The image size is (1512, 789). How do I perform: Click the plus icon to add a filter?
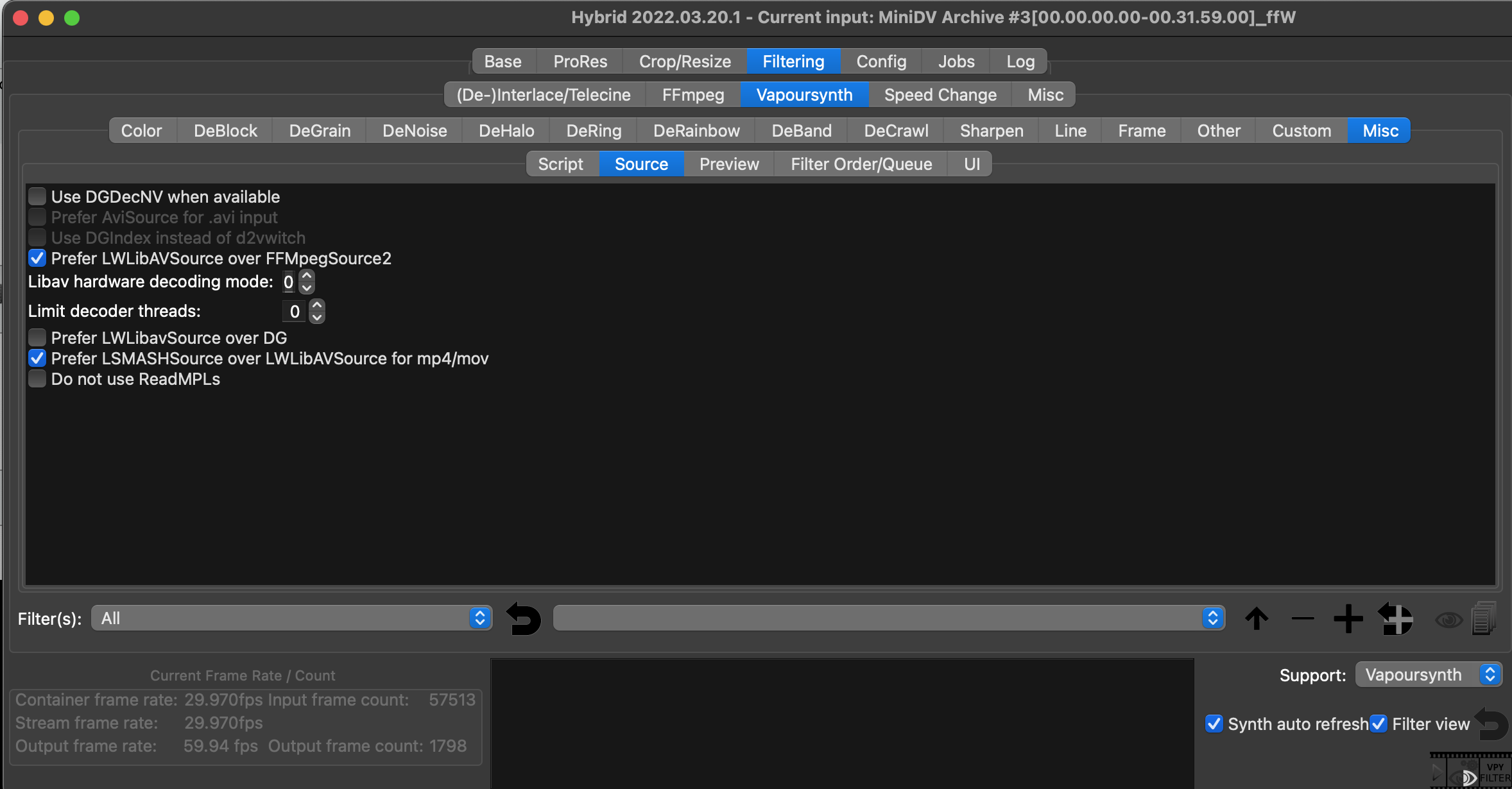pyautogui.click(x=1348, y=619)
